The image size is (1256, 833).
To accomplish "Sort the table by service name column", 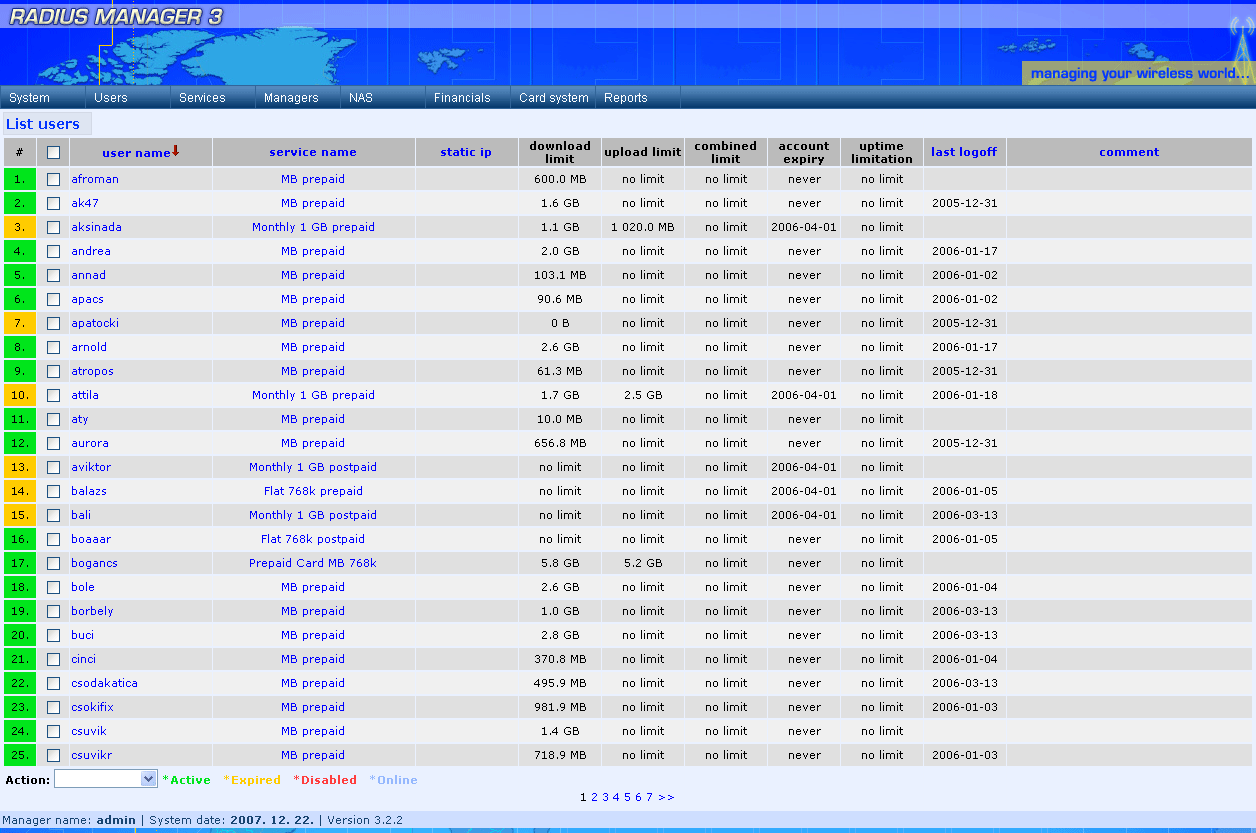I will (x=313, y=151).
